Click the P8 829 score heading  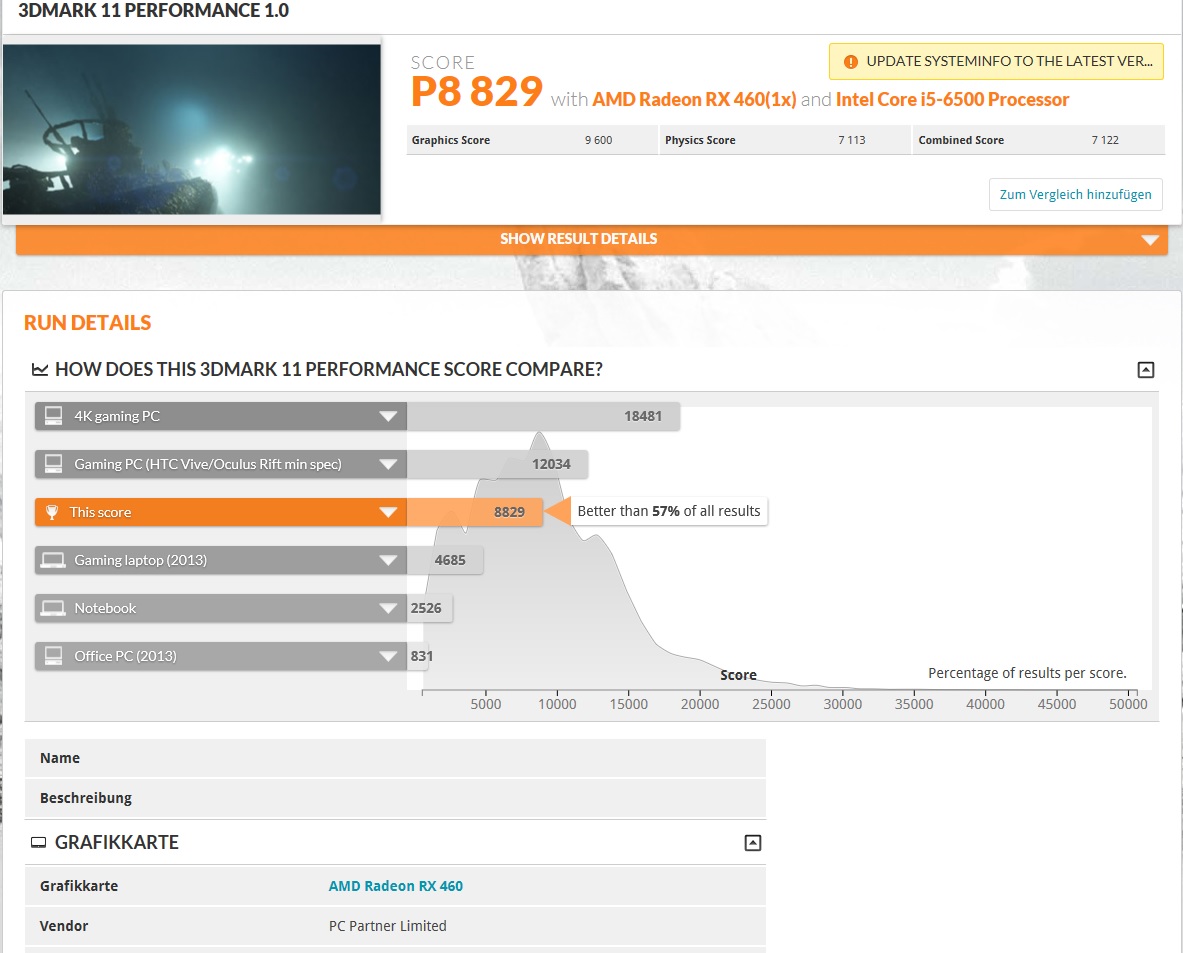coord(477,92)
